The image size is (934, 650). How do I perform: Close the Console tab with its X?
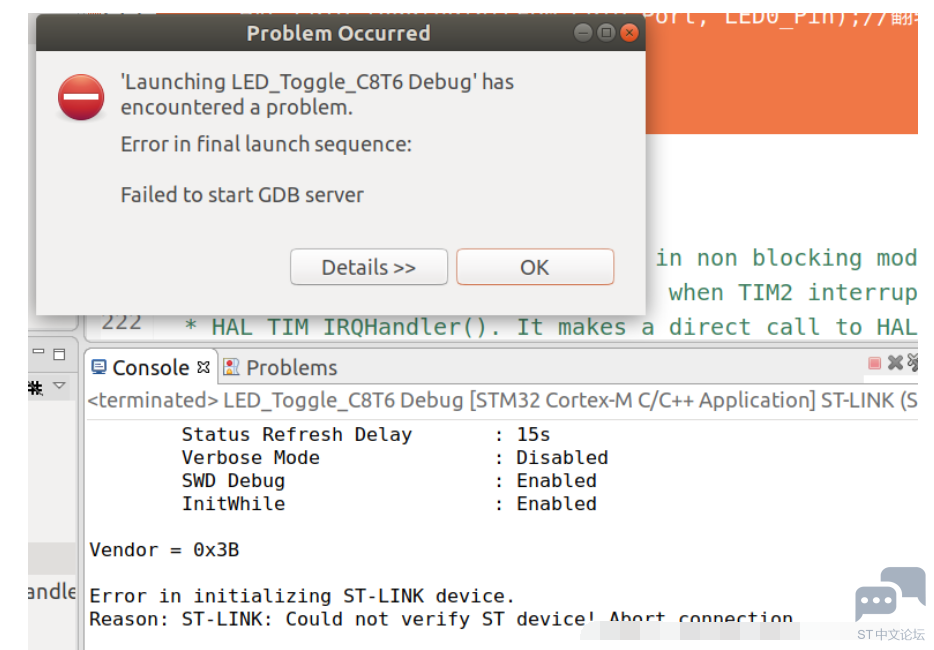coord(203,367)
